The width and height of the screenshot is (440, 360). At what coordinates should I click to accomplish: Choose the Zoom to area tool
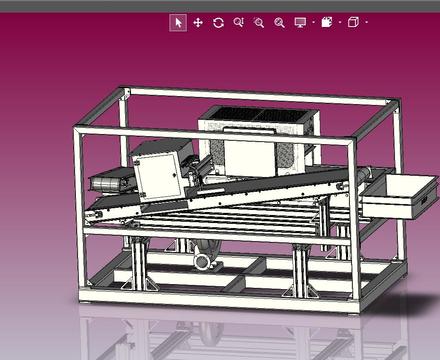point(259,22)
